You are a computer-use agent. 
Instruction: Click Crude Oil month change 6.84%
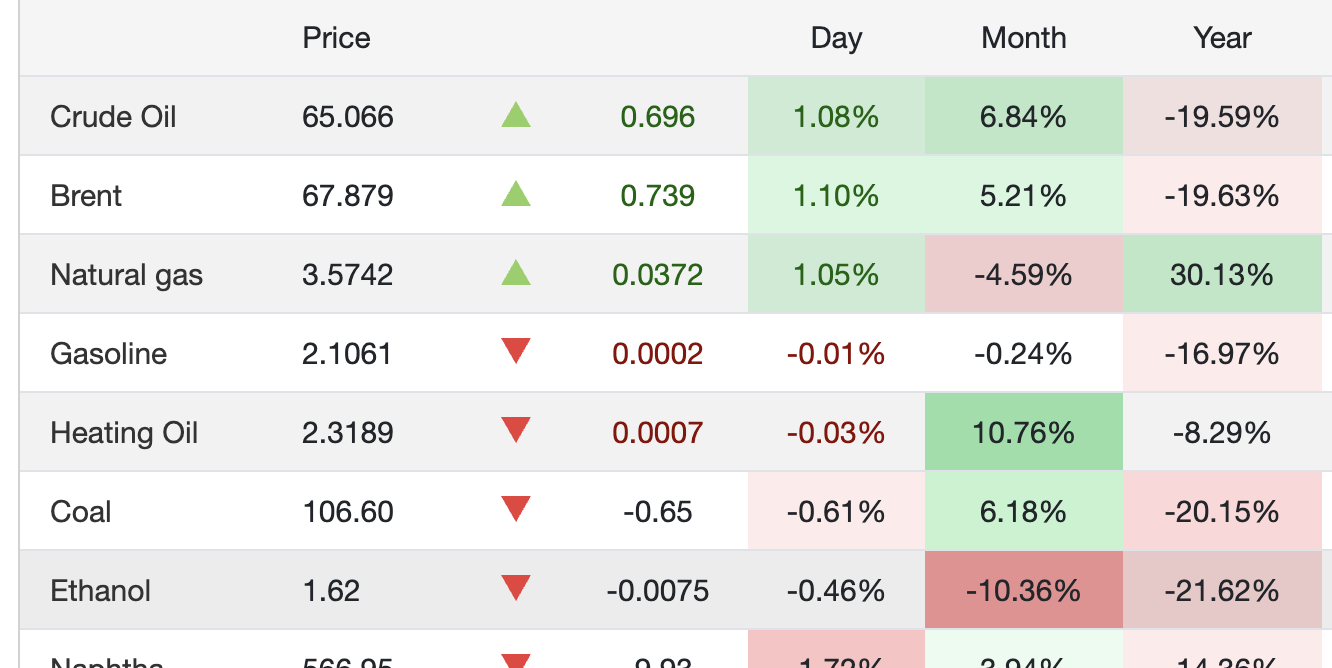pyautogui.click(x=1024, y=117)
